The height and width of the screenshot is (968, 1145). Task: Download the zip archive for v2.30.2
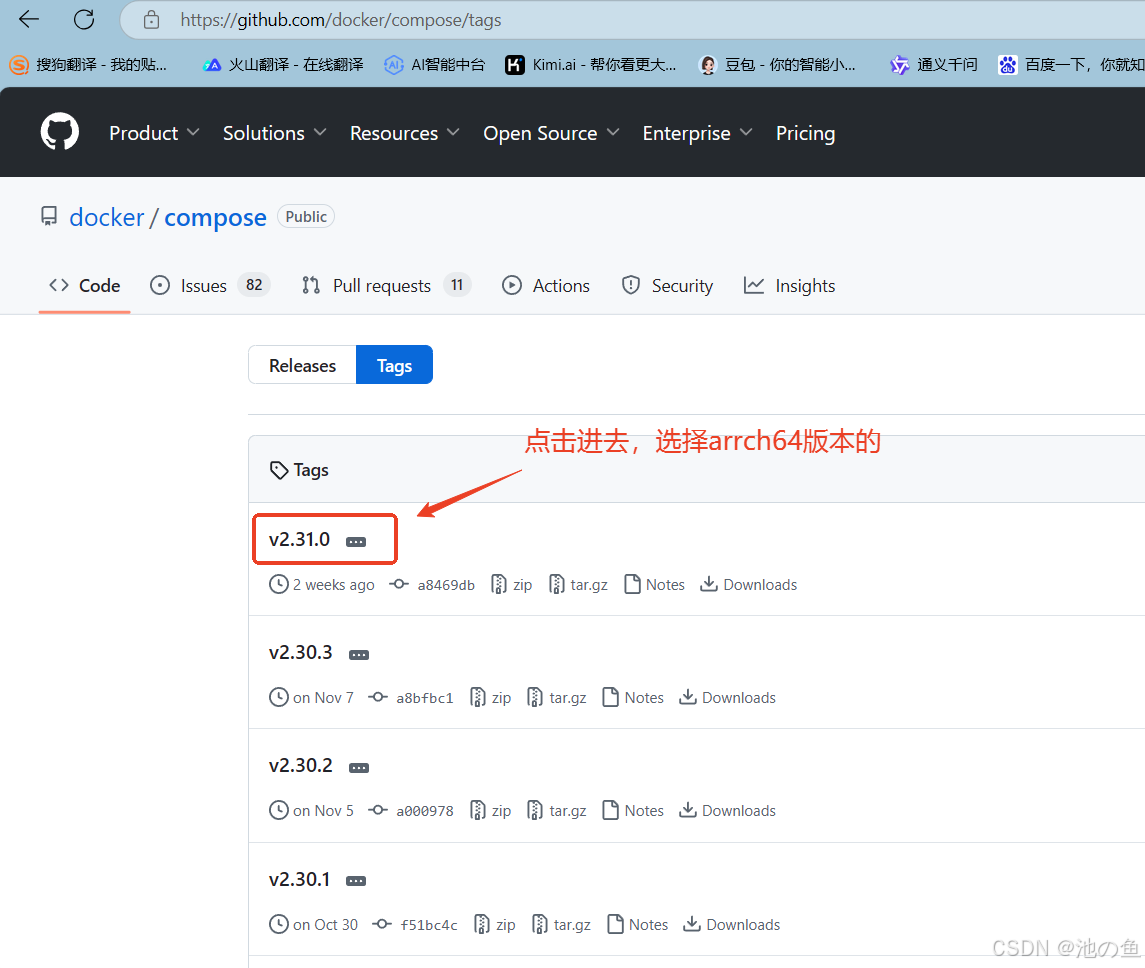pyautogui.click(x=491, y=811)
